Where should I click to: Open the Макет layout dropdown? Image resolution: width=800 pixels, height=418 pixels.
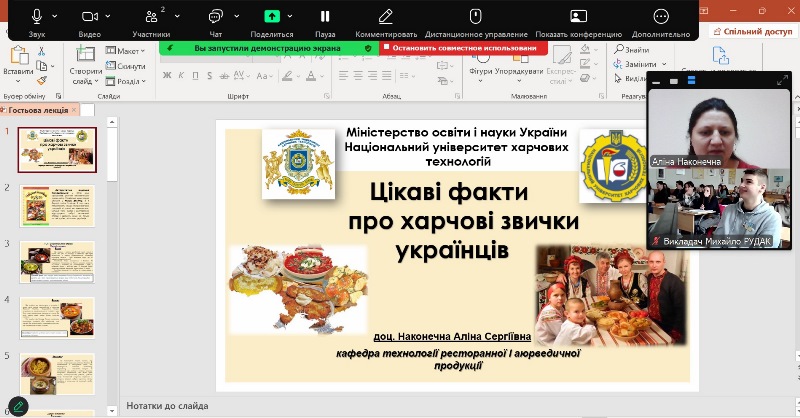(125, 51)
